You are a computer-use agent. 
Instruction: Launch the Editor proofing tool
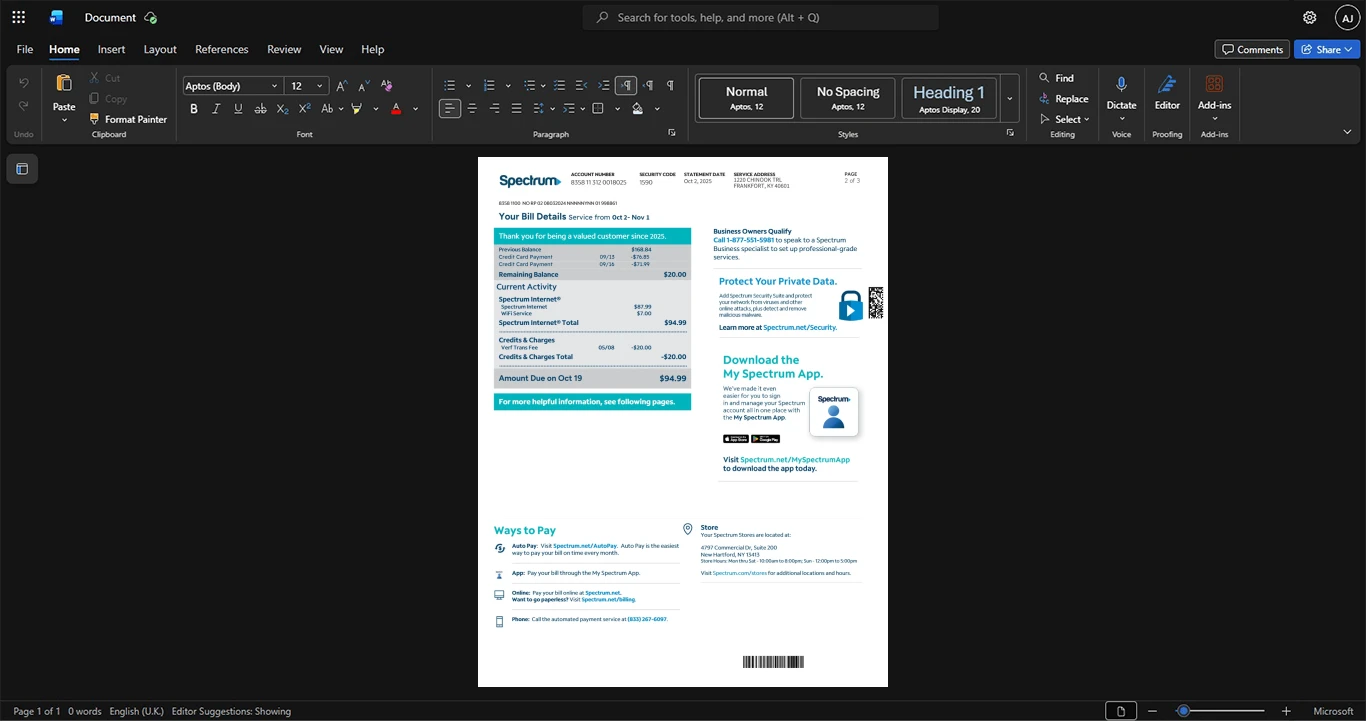[x=1167, y=95]
